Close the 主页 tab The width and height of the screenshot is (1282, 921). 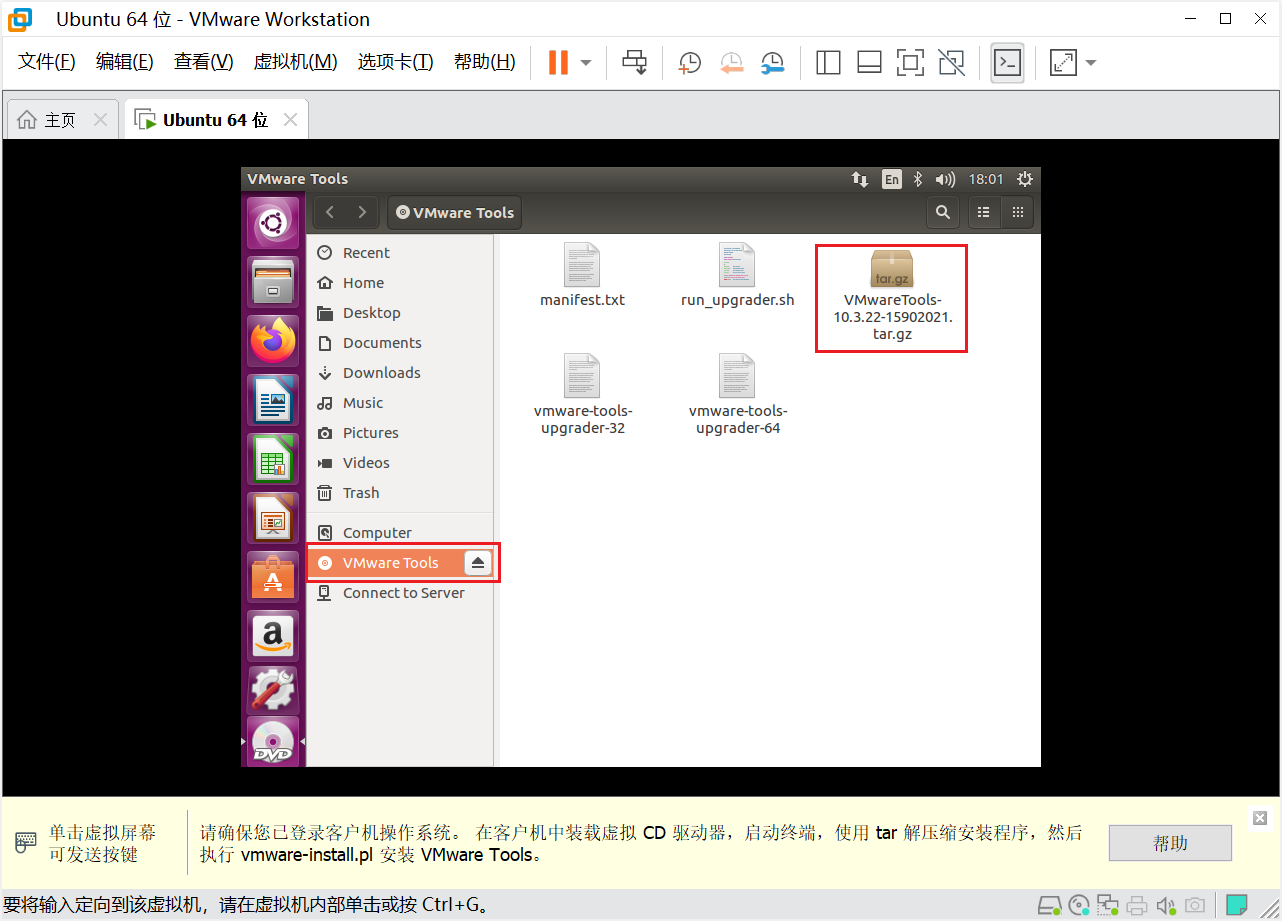click(100, 120)
